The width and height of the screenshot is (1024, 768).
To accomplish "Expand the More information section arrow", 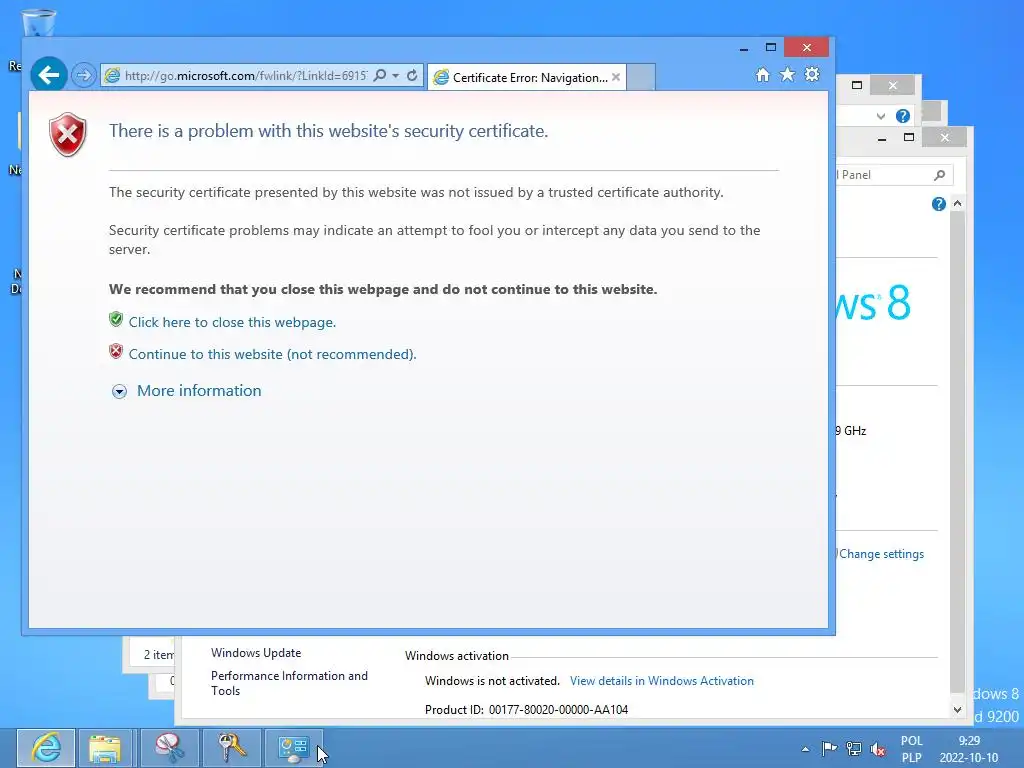I will 120,392.
